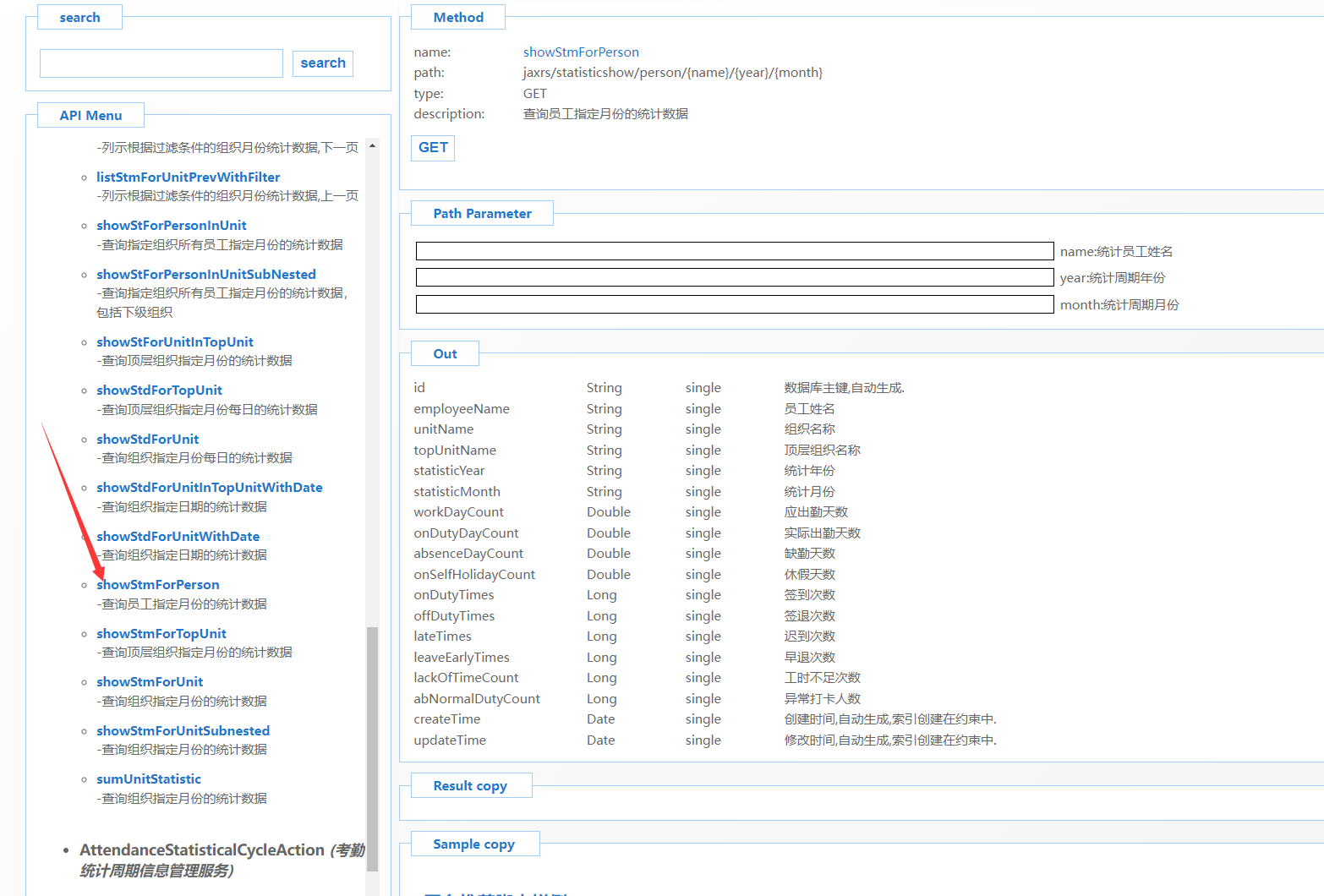
Task: Open showStdForUnitInTopUnitWithDate link
Action: (x=209, y=488)
